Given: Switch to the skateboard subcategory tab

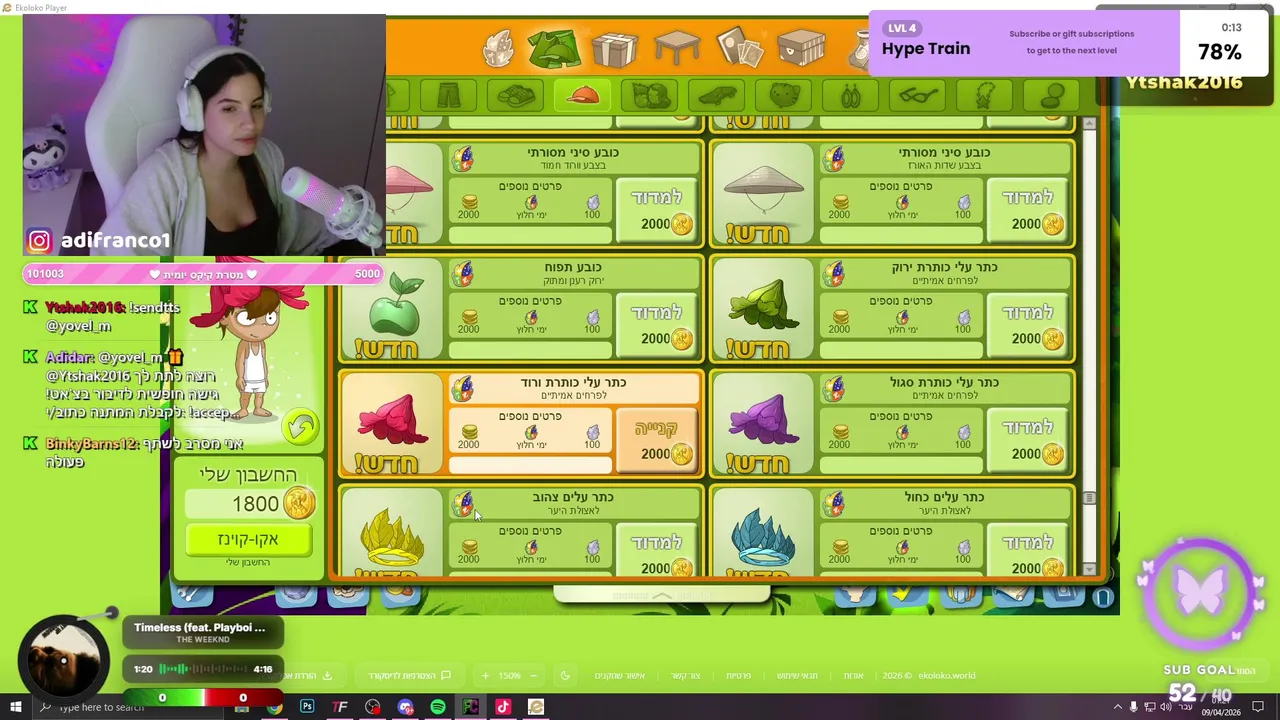Looking at the screenshot, I should tap(717, 96).
